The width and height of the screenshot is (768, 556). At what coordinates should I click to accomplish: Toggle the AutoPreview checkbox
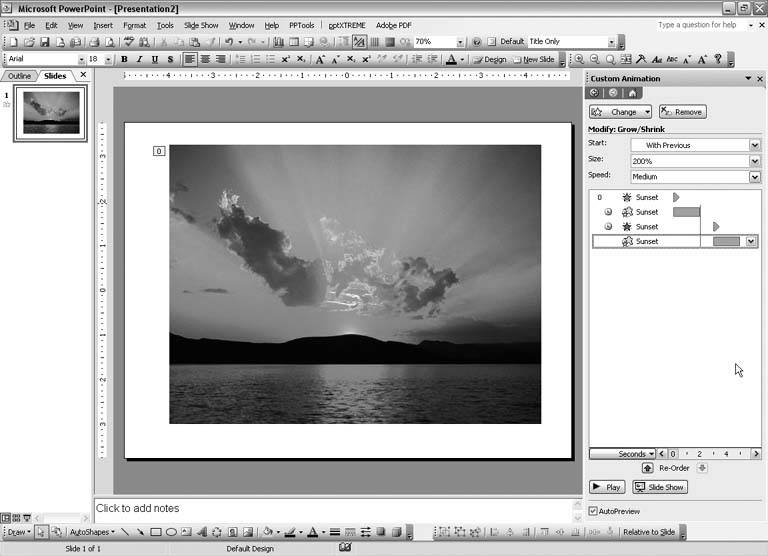[594, 511]
